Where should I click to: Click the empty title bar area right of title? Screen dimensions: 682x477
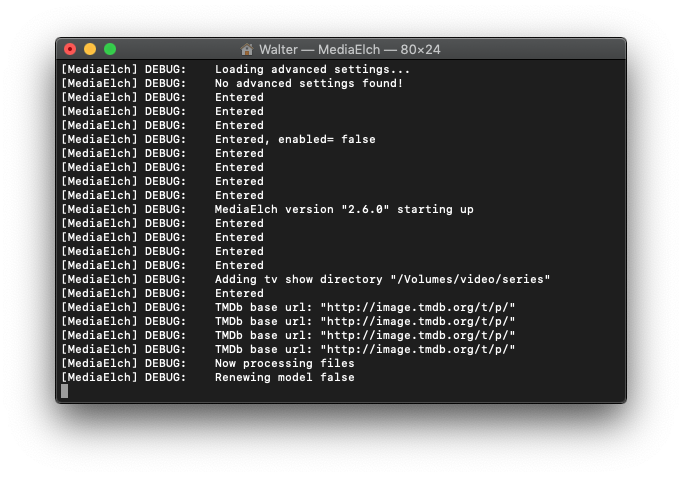tap(531, 49)
